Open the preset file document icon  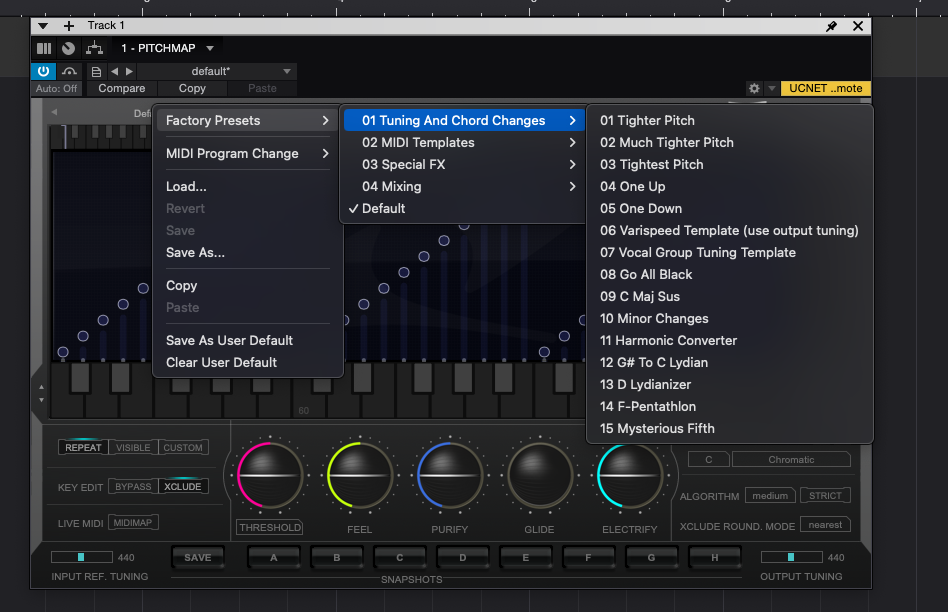coord(96,71)
